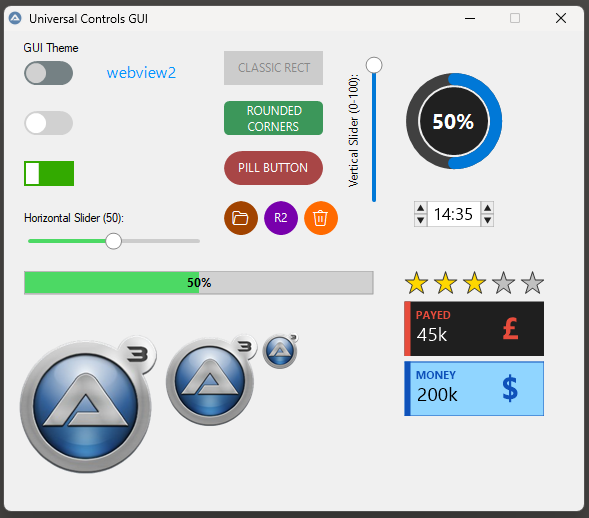Image resolution: width=589 pixels, height=518 pixels.
Task: Click the ROUNDED CORNERS green button
Action: (x=273, y=118)
